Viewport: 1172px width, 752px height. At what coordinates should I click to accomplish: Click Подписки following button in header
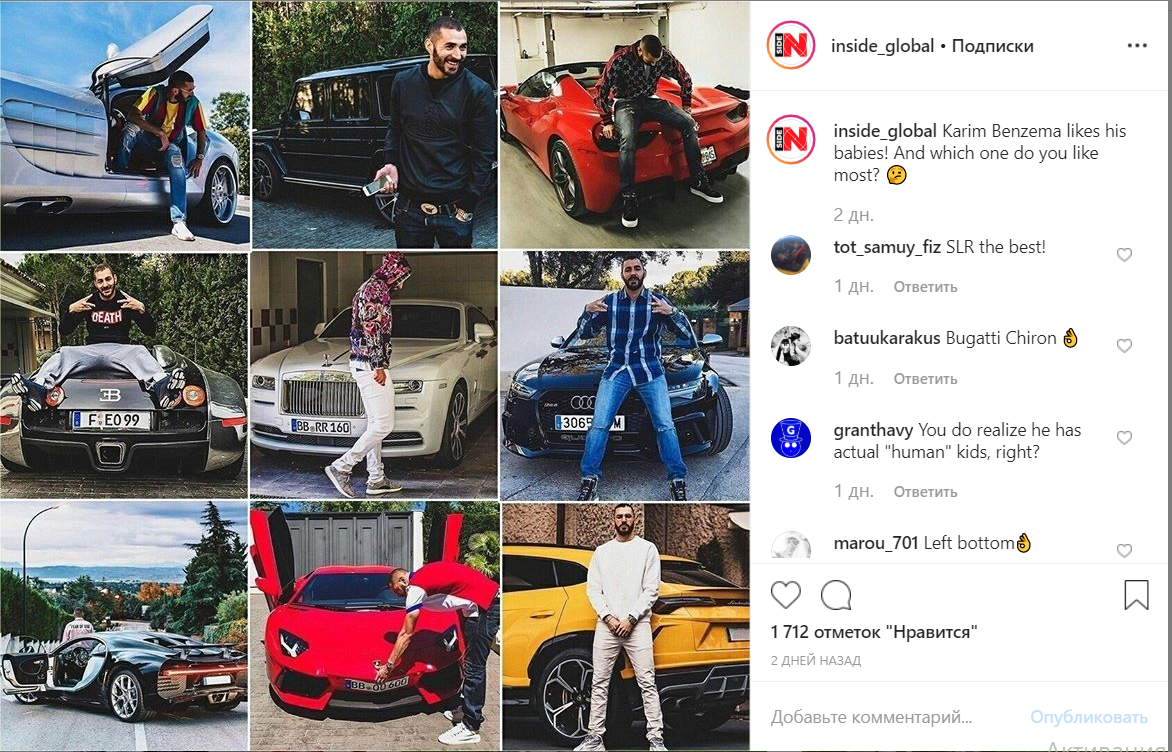point(993,46)
